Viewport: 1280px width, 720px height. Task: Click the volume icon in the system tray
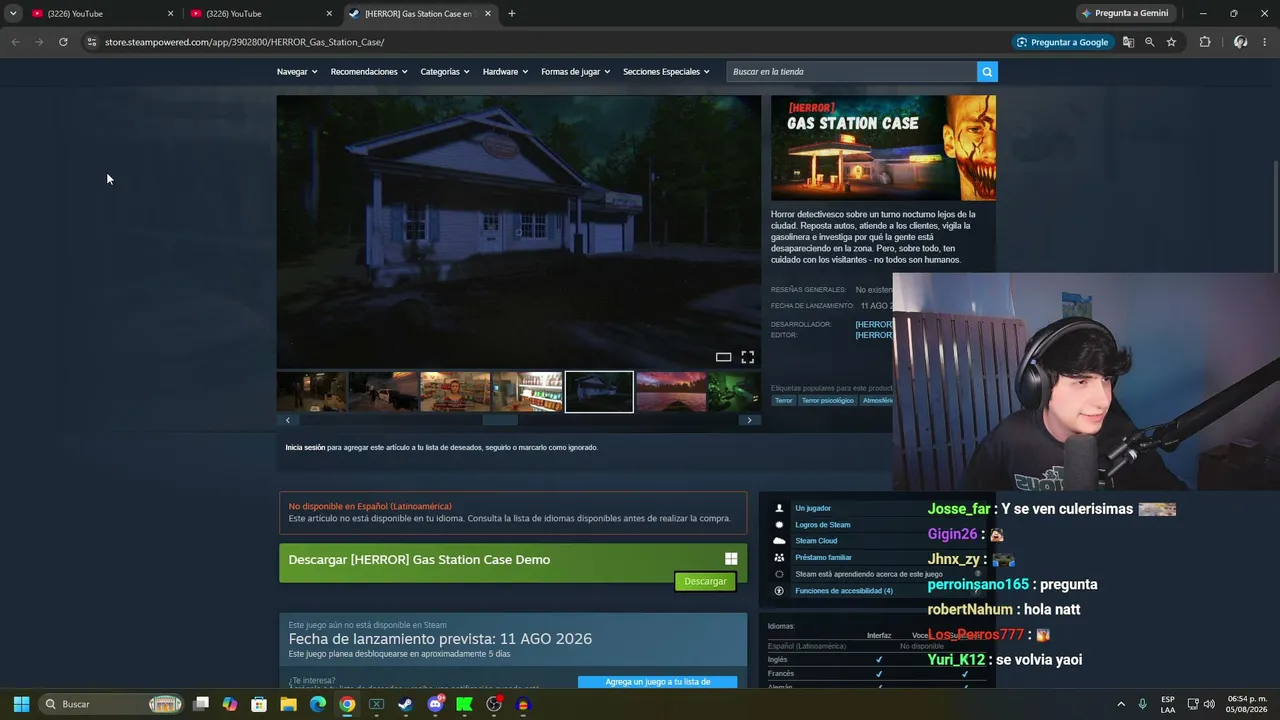pos(1211,704)
